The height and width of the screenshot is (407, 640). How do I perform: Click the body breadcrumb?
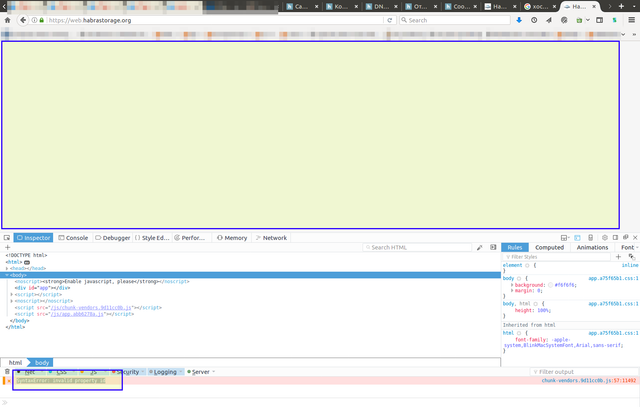pos(42,363)
